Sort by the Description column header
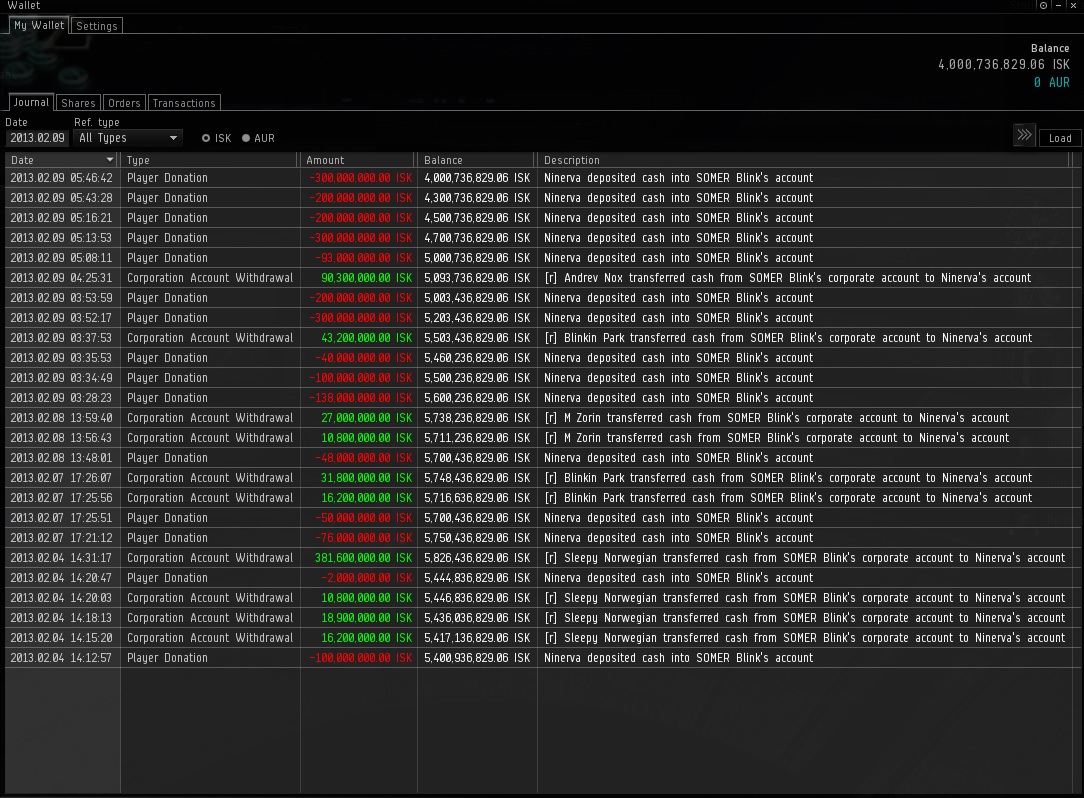This screenshot has width=1084, height=798. 804,160
